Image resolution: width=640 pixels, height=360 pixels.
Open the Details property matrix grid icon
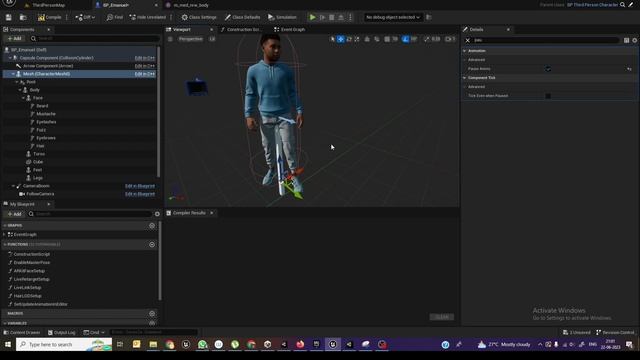click(626, 40)
